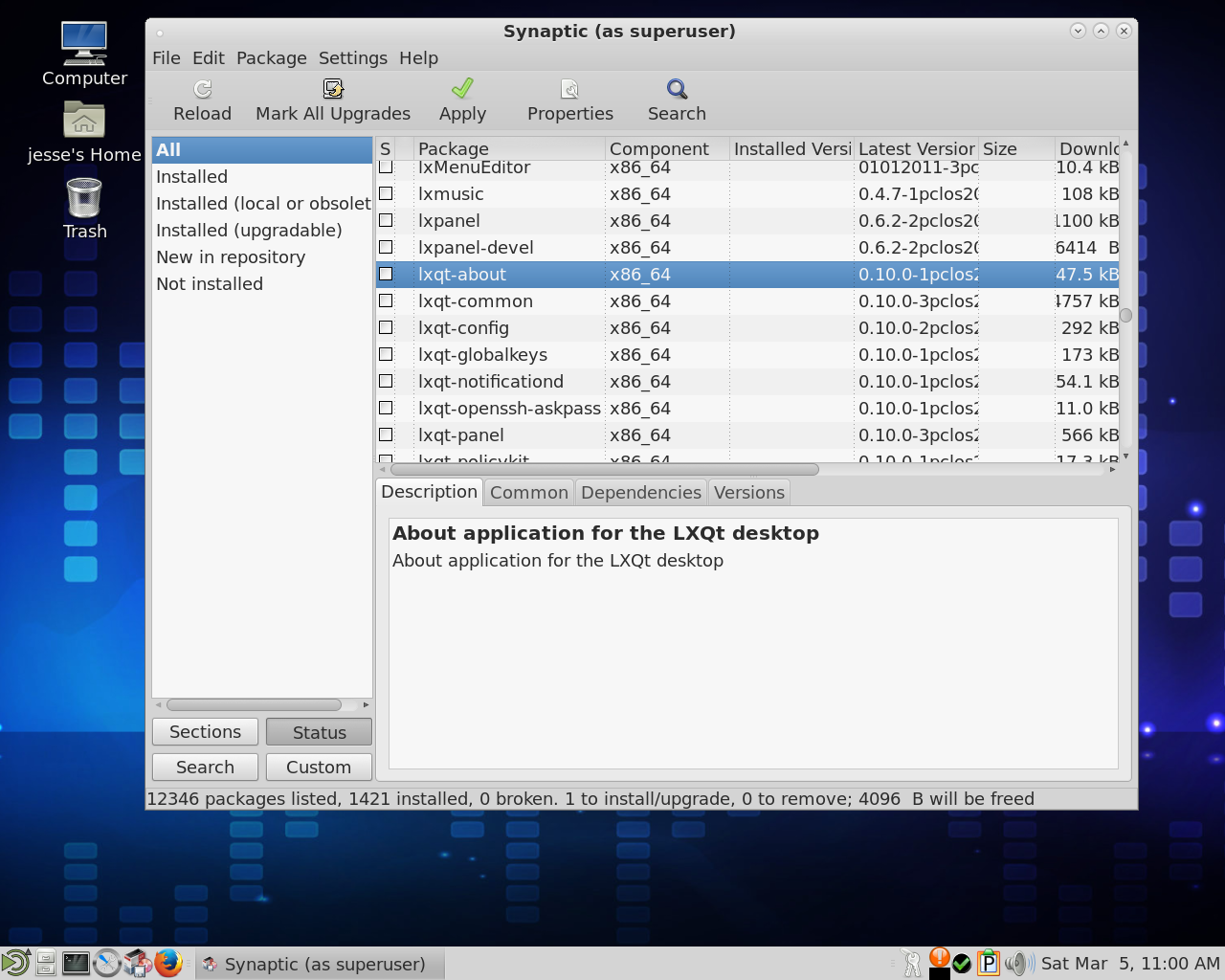Click the keys tray icon

pos(911,963)
